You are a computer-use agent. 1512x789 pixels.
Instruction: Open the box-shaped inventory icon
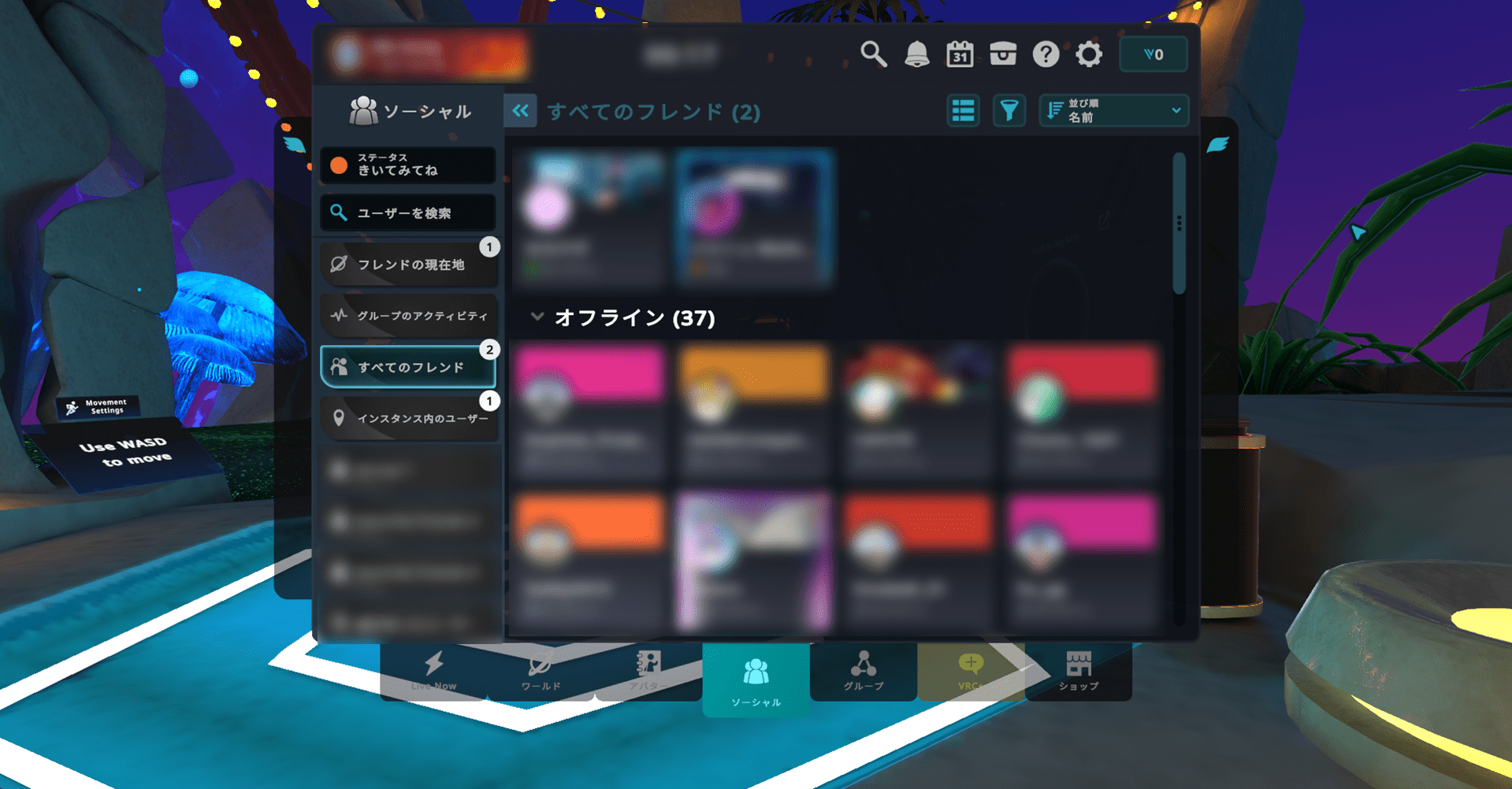pyautogui.click(x=1003, y=54)
